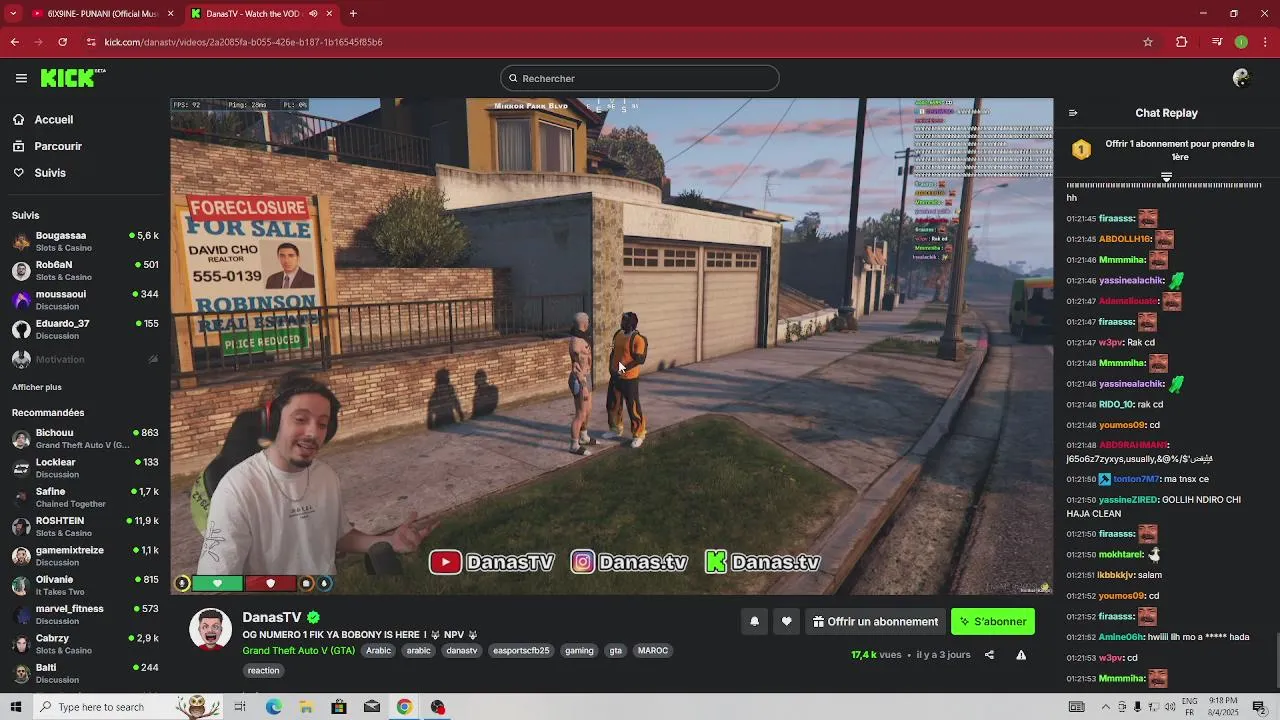Select the danastv tag
This screenshot has width=1280, height=720.
(462, 650)
